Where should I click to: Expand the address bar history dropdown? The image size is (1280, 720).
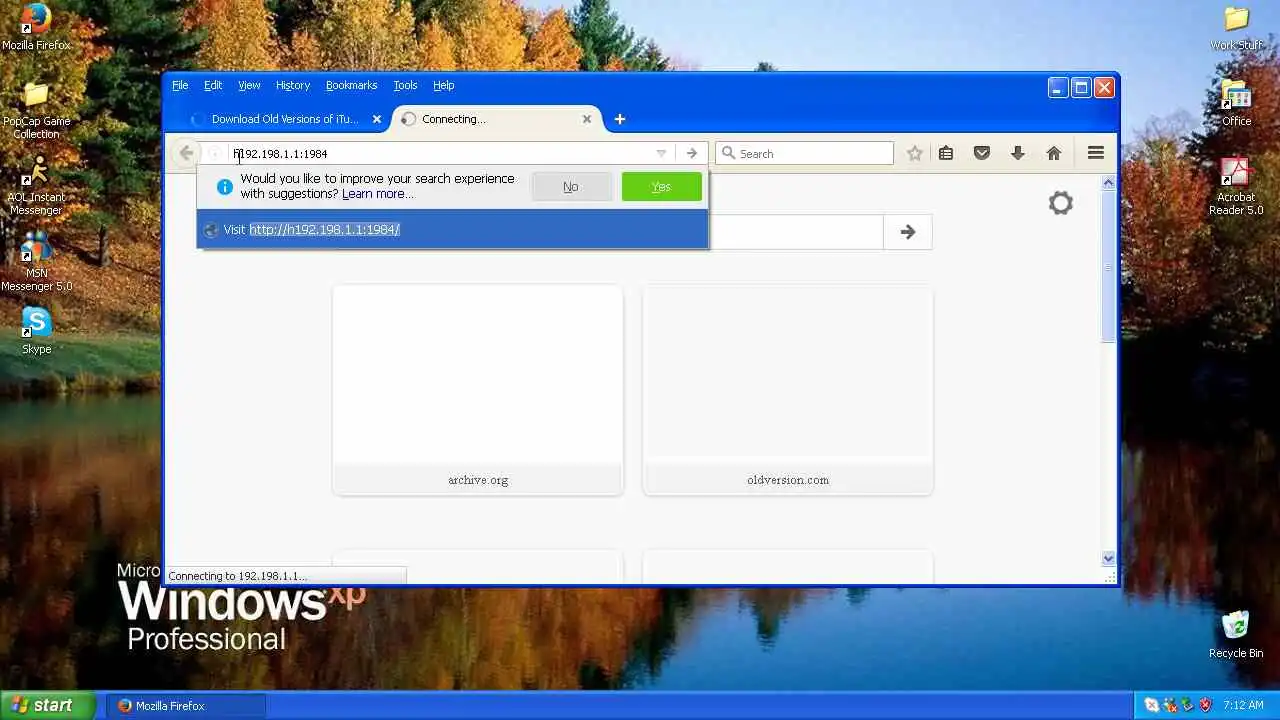point(661,153)
